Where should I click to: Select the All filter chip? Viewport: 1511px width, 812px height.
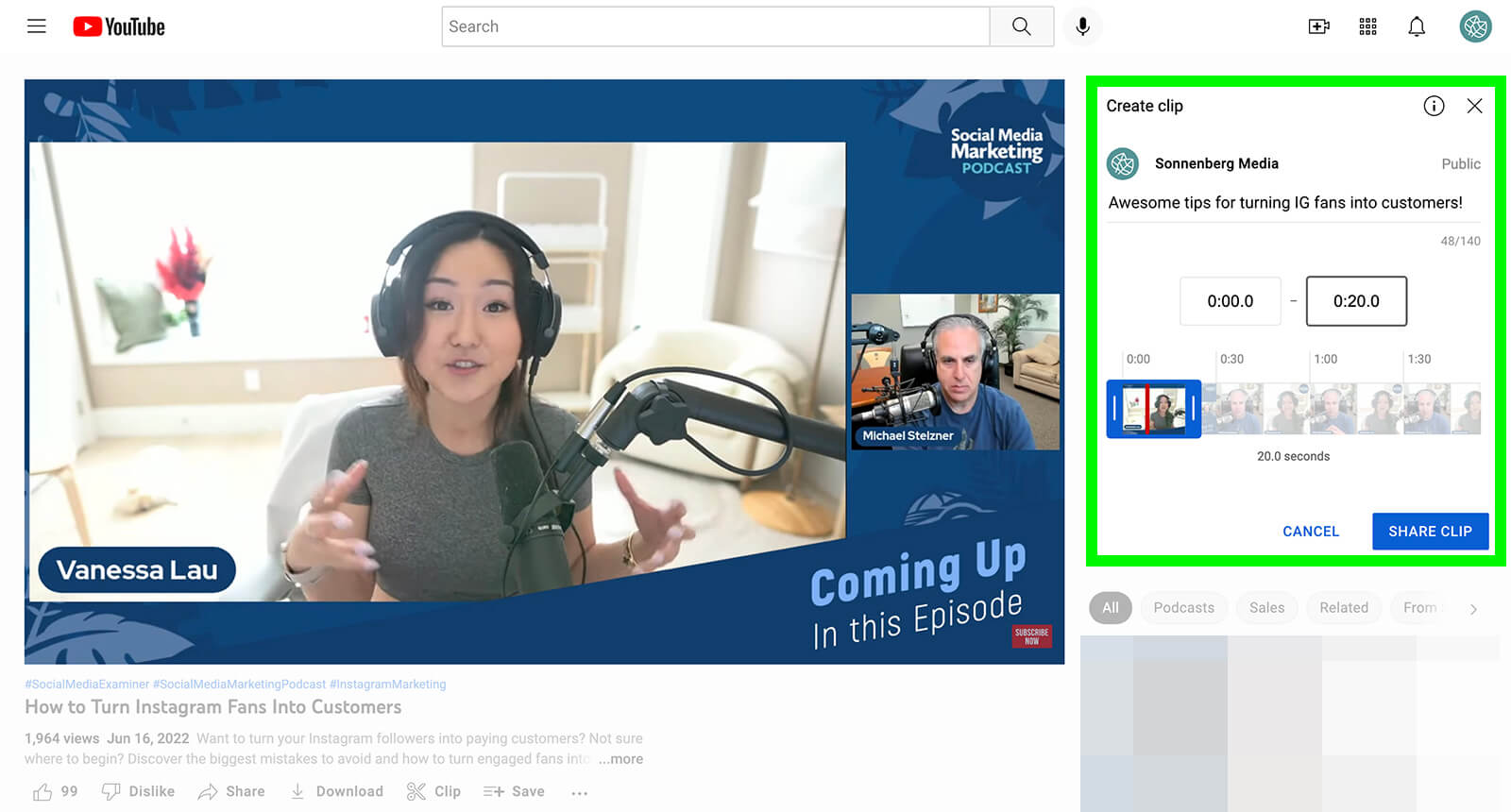pos(1111,608)
